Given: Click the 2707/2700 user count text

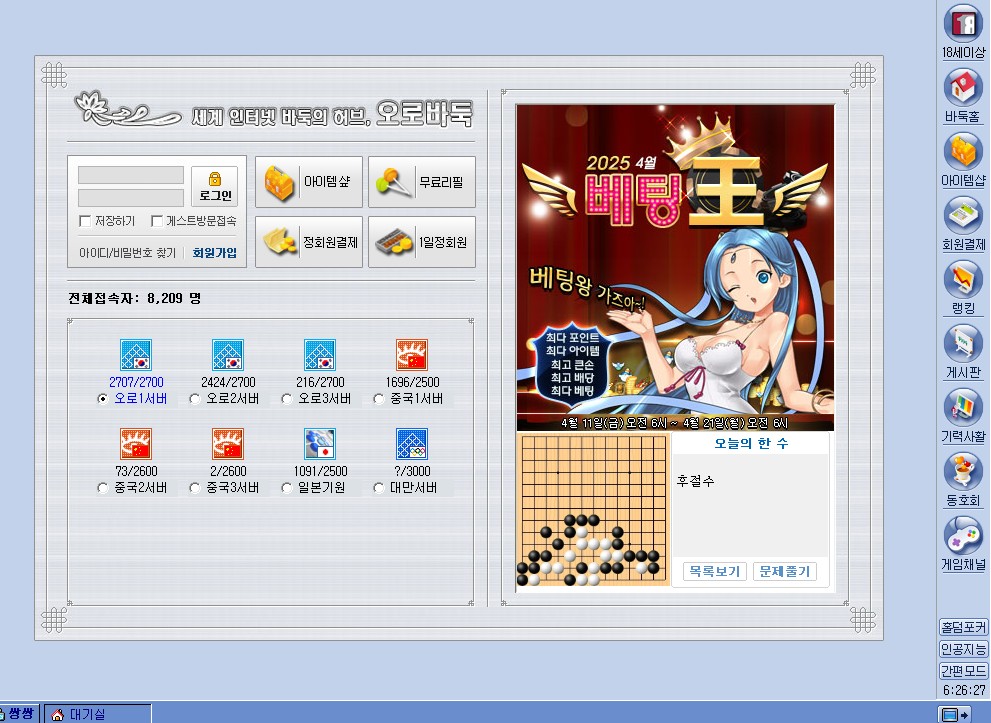Looking at the screenshot, I should 136,382.
